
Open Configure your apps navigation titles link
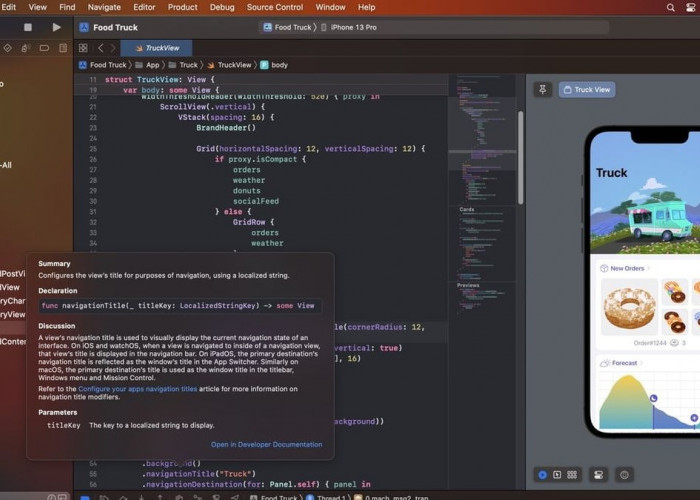click(x=138, y=389)
